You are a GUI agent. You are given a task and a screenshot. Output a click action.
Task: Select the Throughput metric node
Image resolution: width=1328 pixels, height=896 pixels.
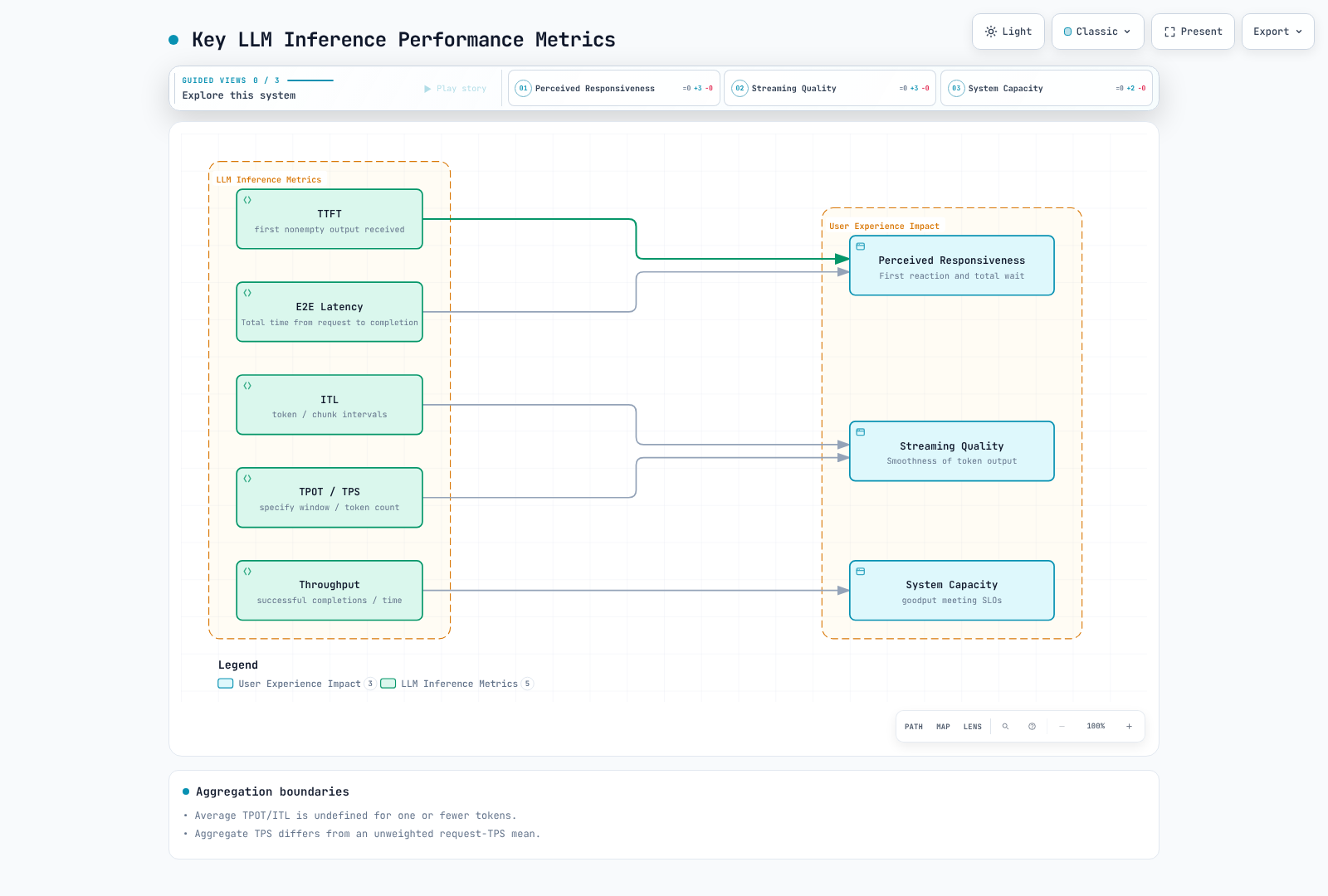click(330, 591)
